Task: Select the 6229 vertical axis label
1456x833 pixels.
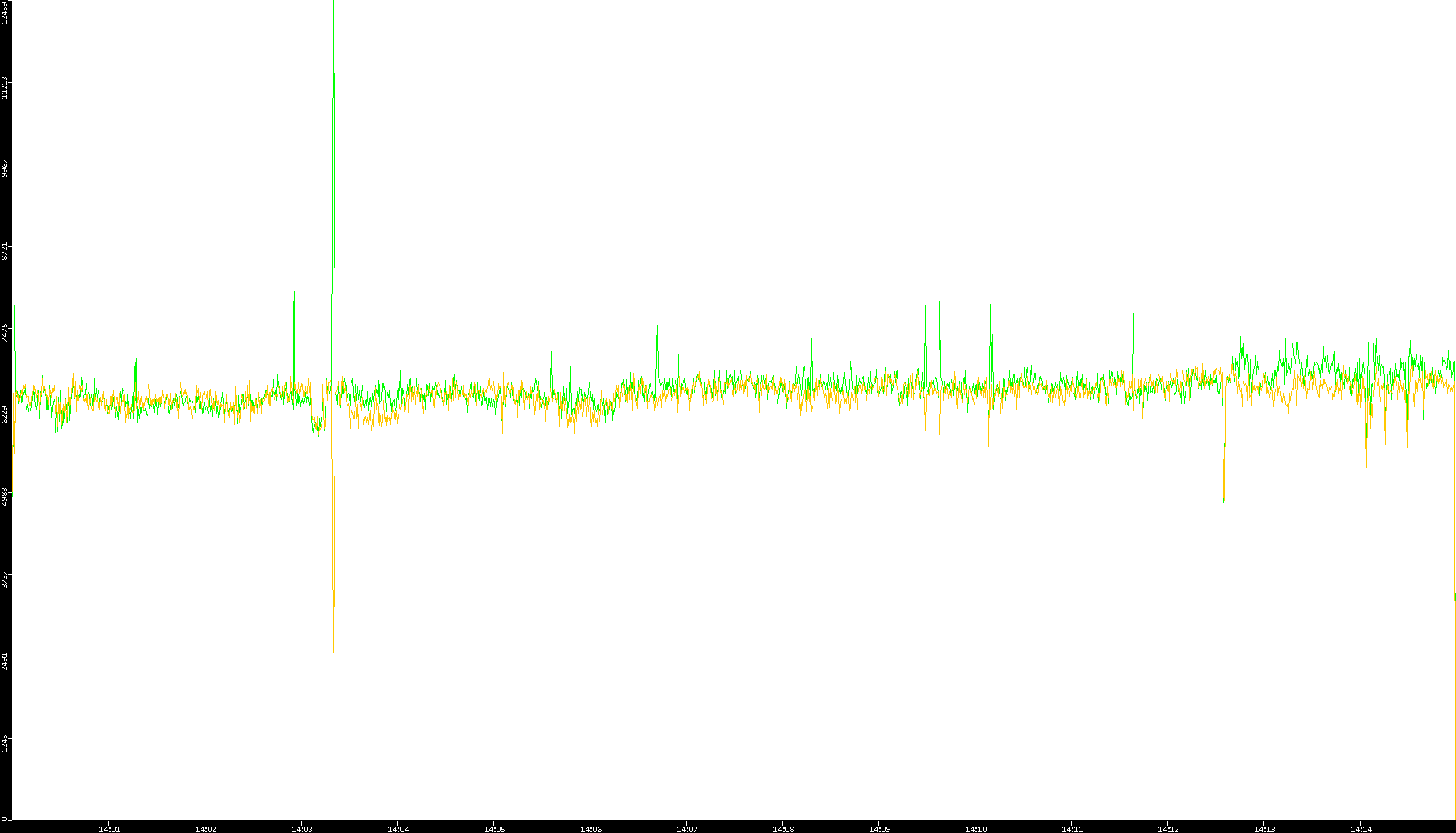Action: point(5,414)
